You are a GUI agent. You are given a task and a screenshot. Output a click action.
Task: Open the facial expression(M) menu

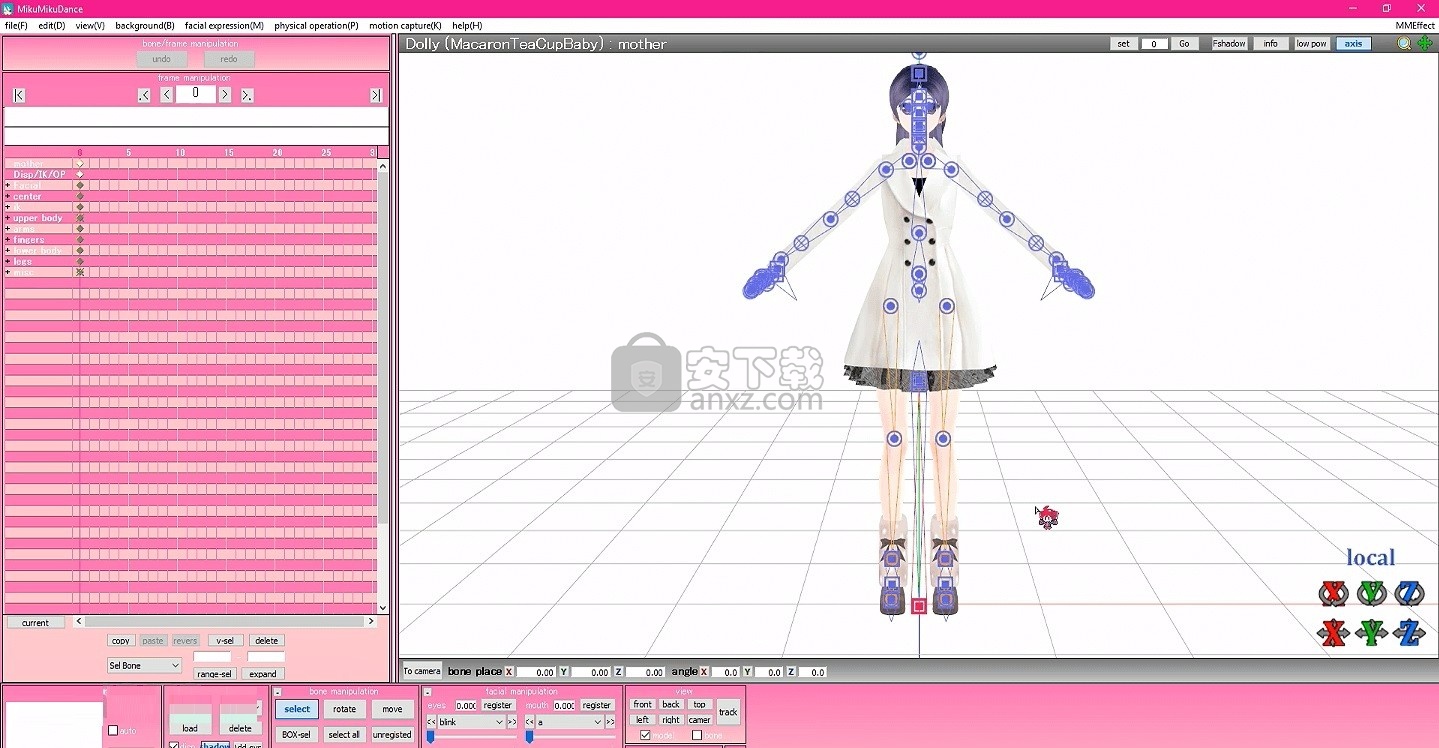(x=224, y=25)
